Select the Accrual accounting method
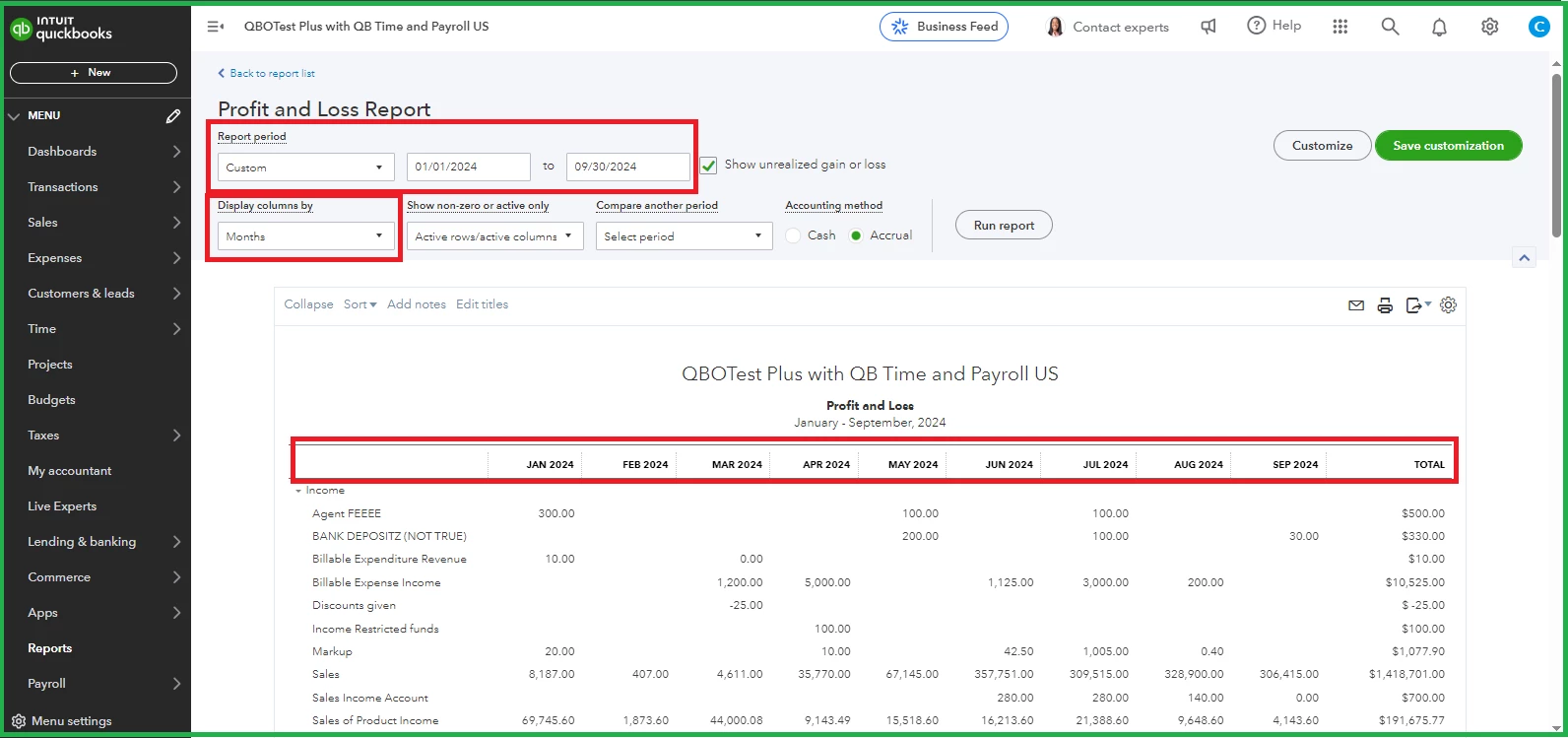Image resolution: width=1568 pixels, height=738 pixels. (856, 235)
